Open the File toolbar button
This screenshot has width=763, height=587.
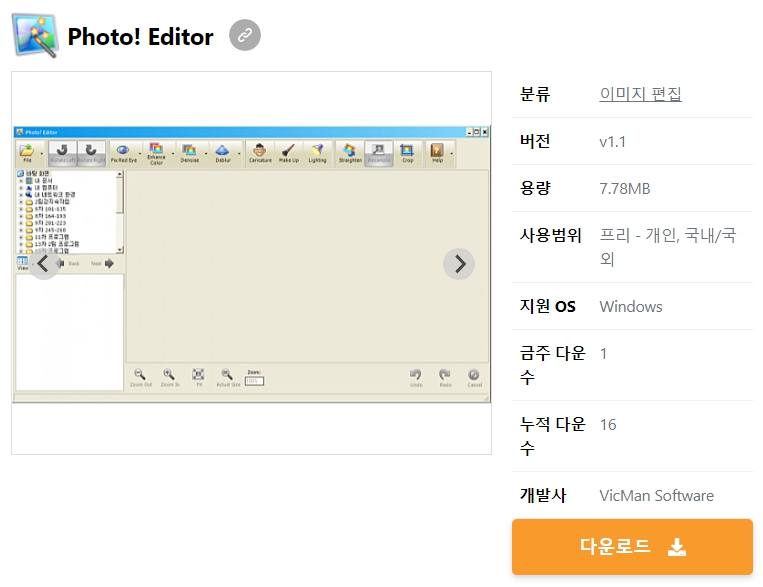tap(27, 153)
